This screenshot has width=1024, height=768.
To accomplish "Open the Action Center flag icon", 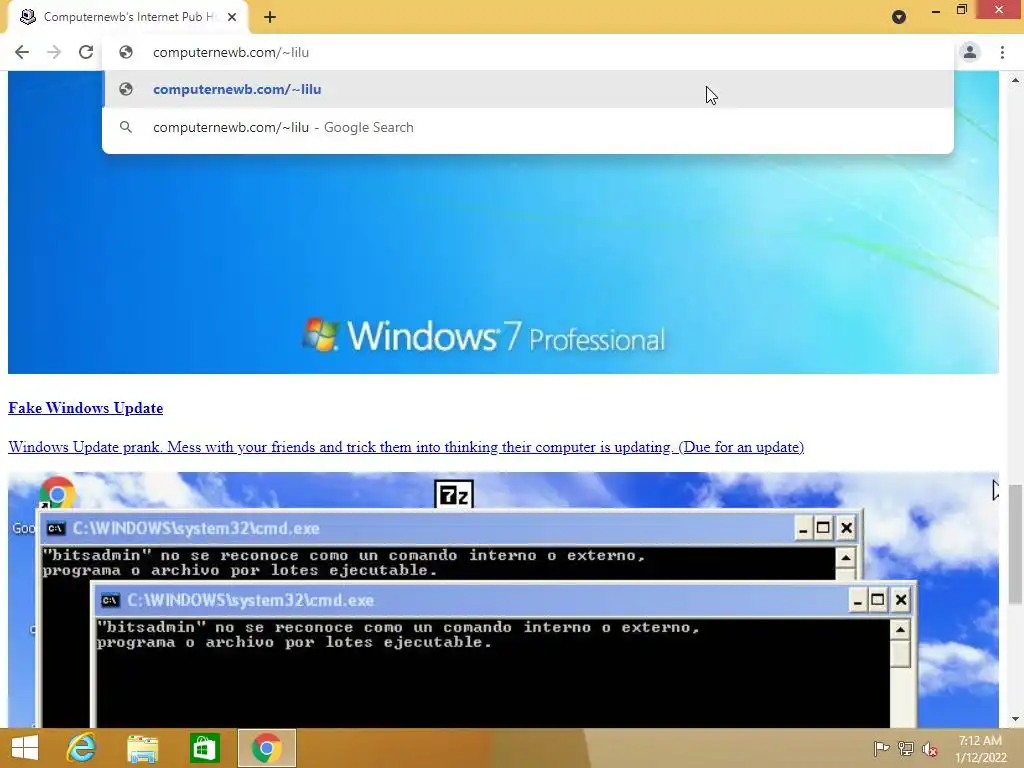I will coord(881,748).
